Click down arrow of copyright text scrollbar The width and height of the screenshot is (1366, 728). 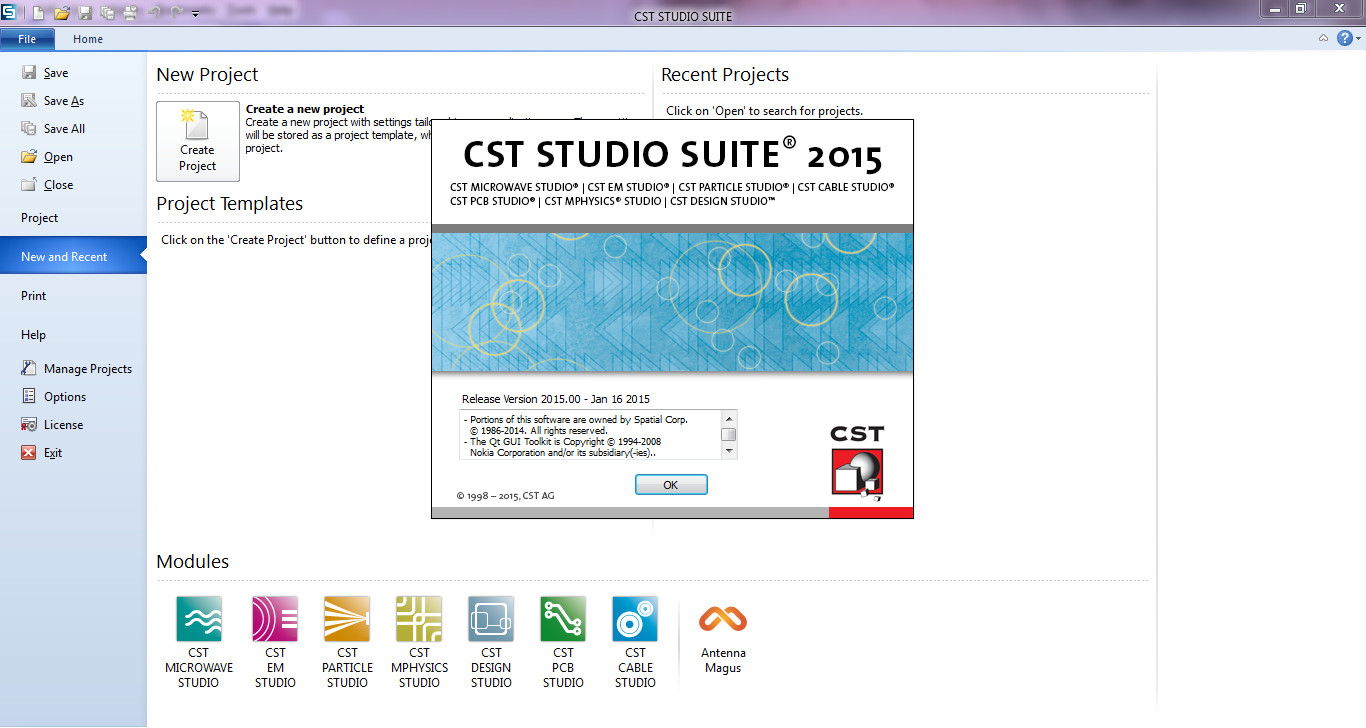[x=729, y=451]
